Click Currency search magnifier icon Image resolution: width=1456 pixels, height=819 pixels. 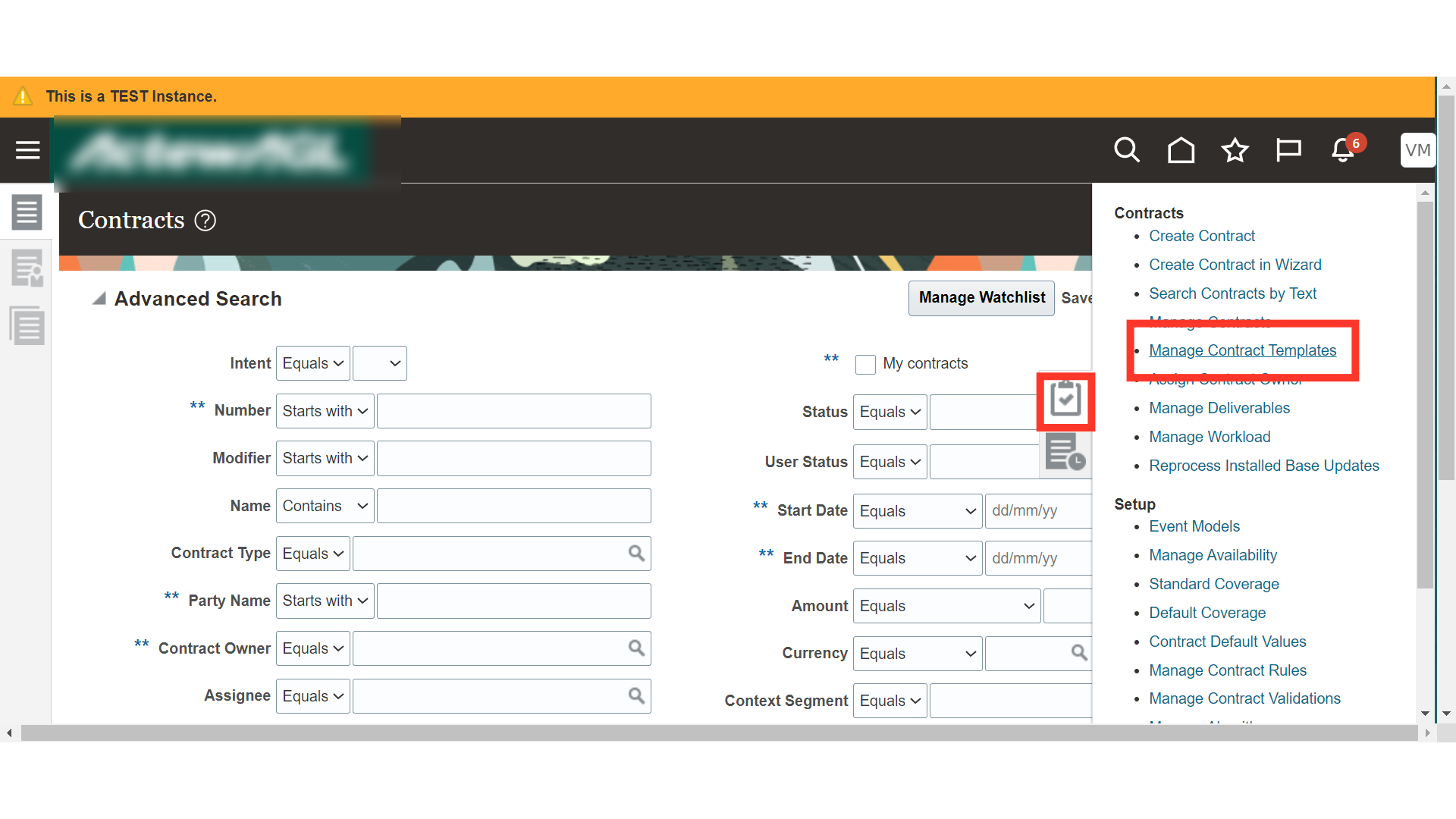click(x=1079, y=653)
